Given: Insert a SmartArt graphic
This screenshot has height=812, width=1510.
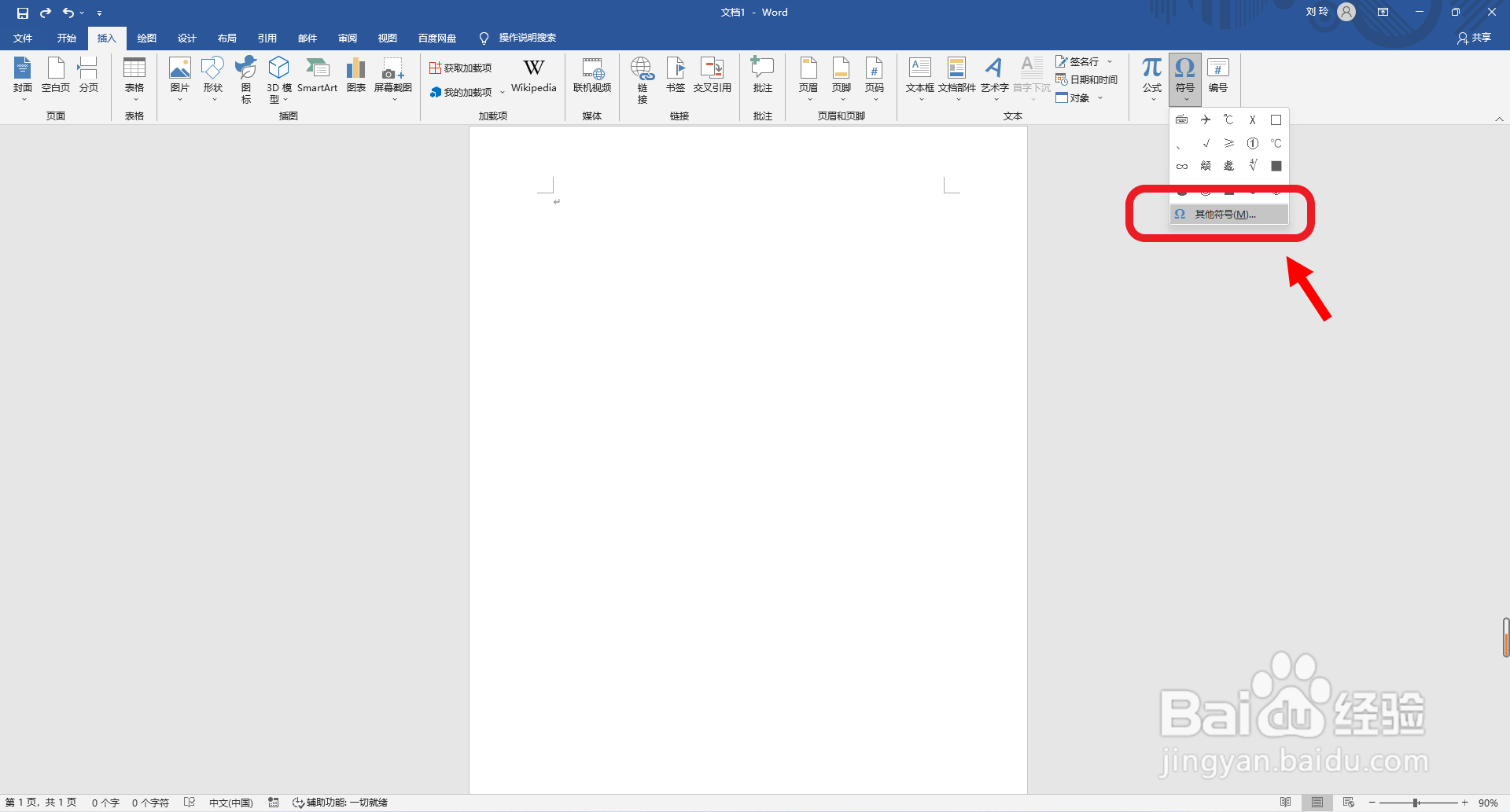Looking at the screenshot, I should [318, 77].
